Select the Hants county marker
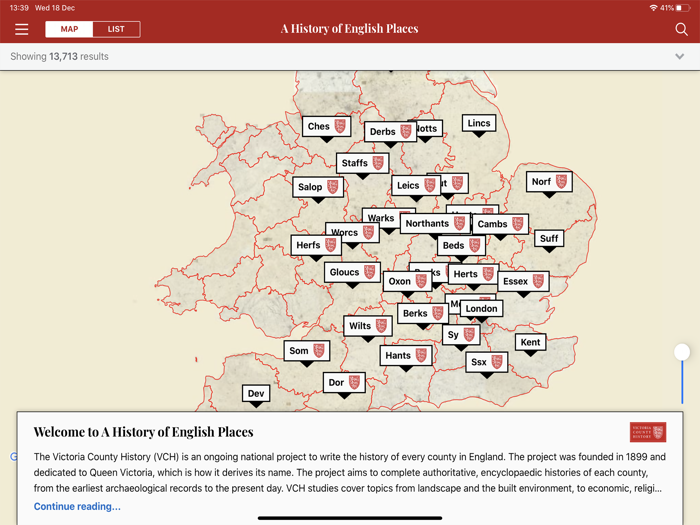 (406, 356)
